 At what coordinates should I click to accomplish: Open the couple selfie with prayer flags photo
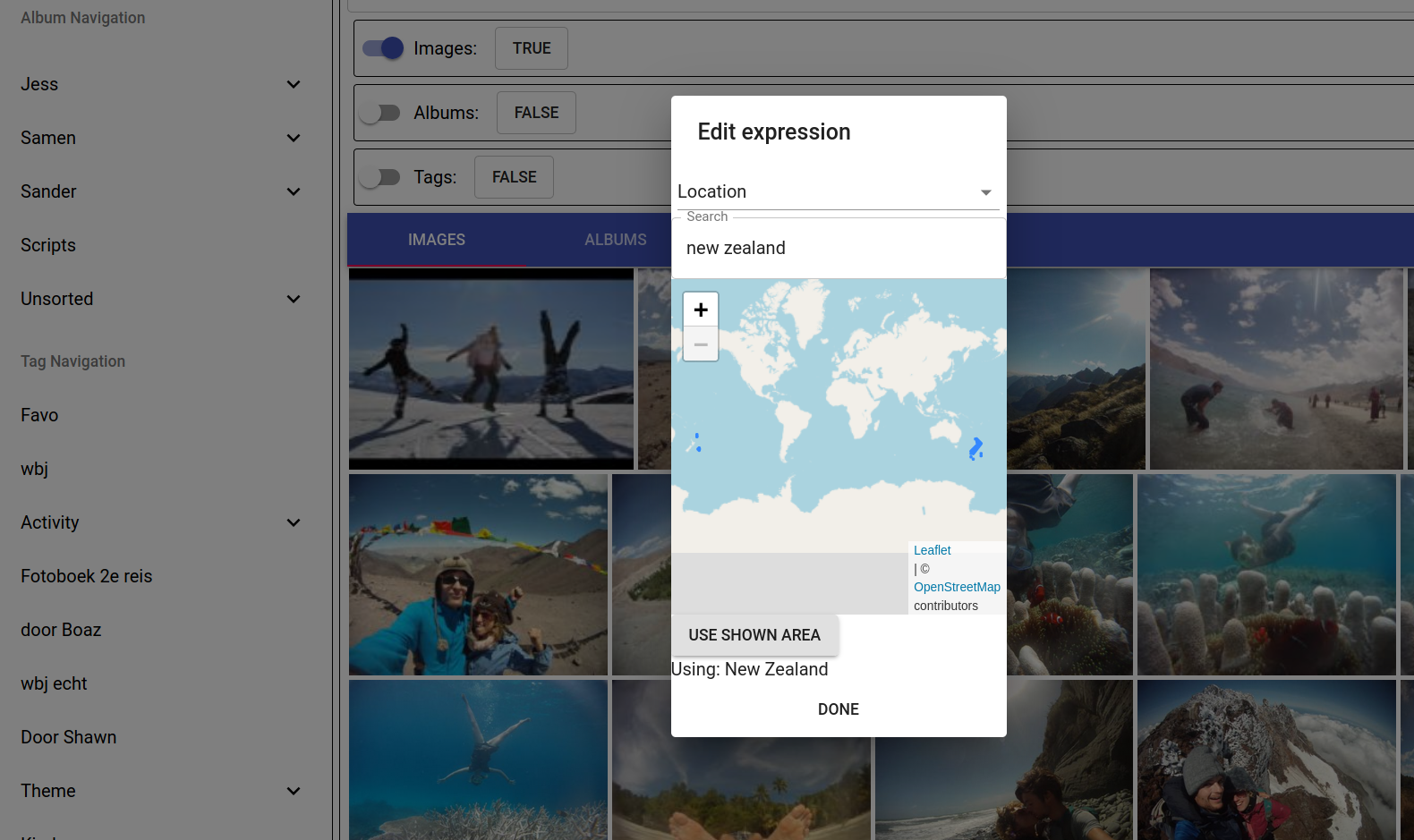[x=478, y=574]
